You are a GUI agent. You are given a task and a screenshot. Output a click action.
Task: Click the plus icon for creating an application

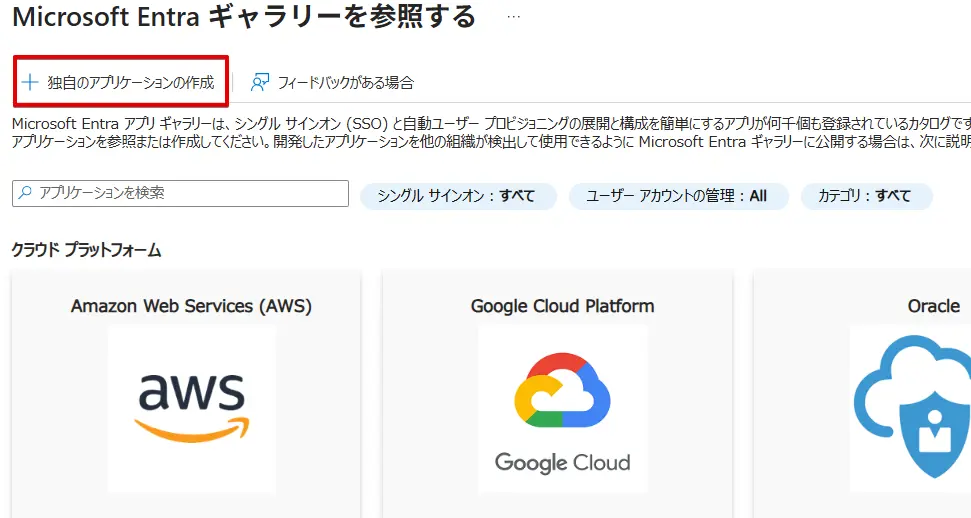click(30, 82)
